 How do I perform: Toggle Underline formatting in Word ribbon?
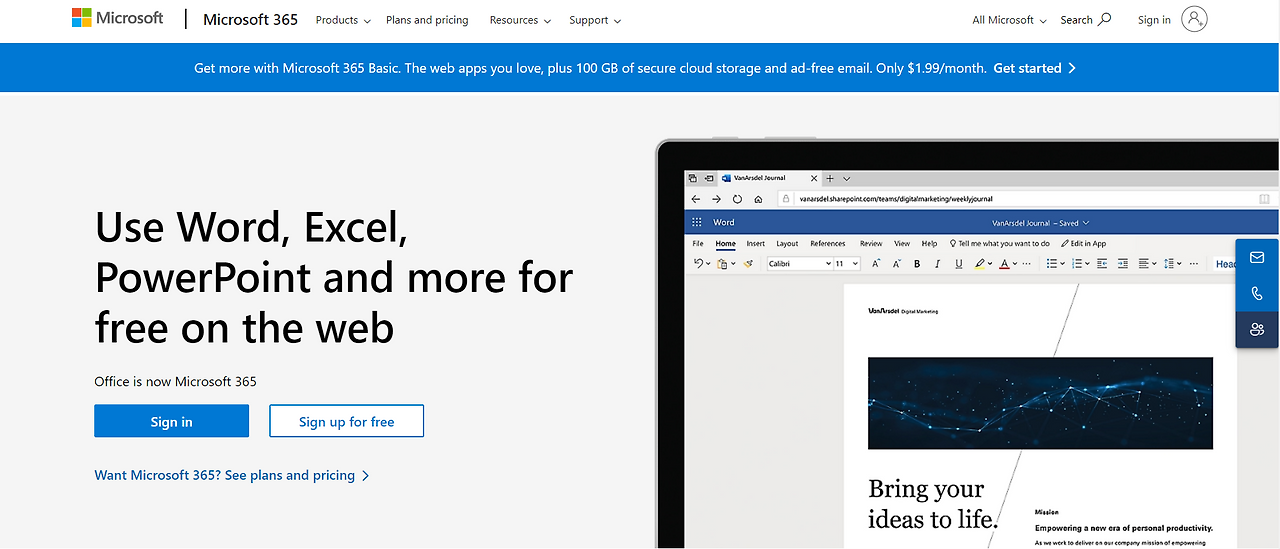coord(958,264)
